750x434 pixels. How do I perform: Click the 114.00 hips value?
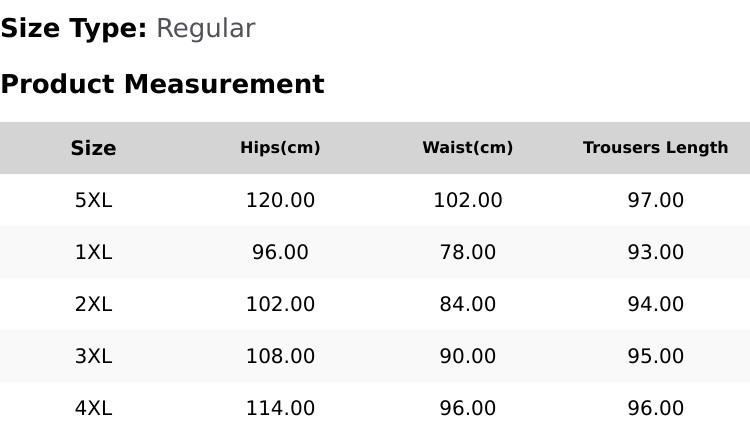pyautogui.click(x=280, y=409)
